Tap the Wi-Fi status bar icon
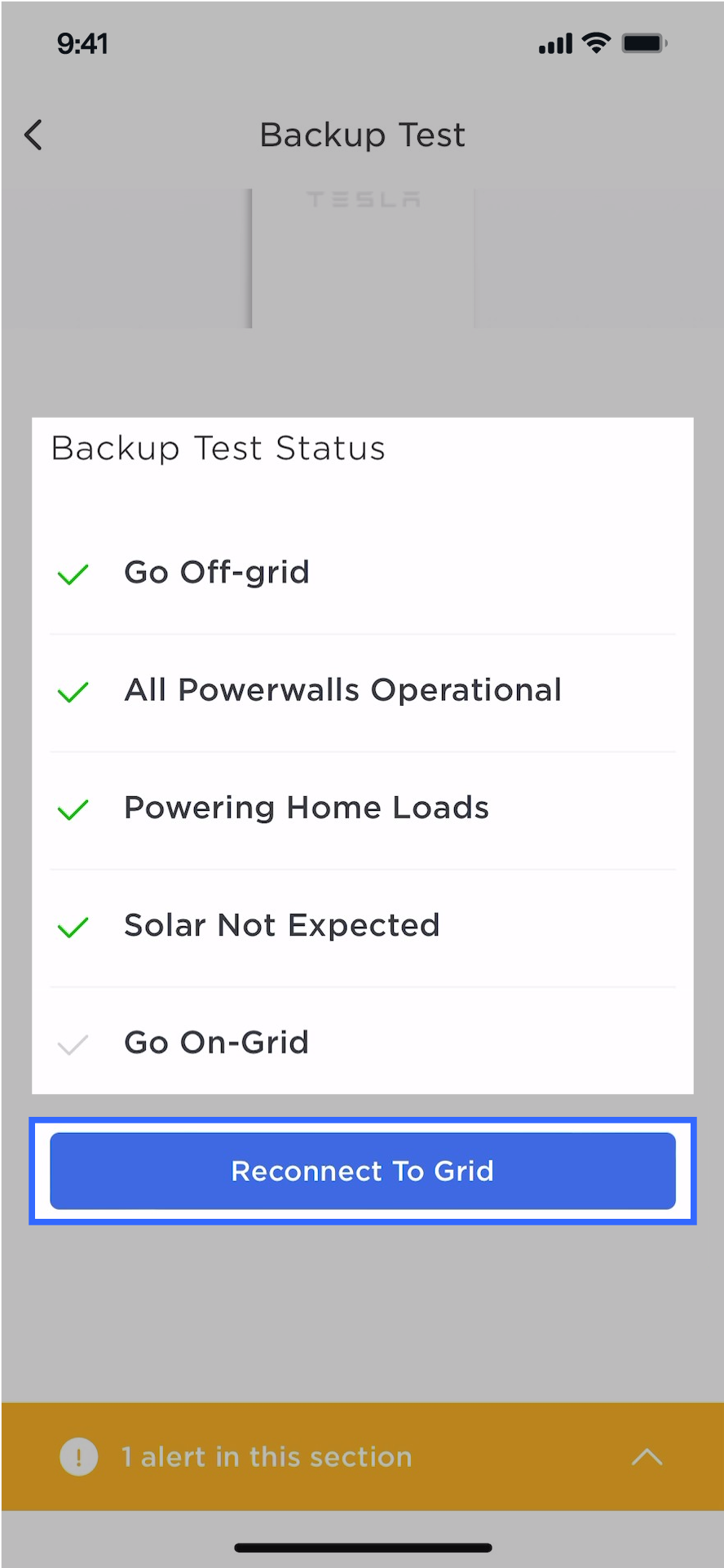This screenshot has height=1568, width=724. [597, 43]
